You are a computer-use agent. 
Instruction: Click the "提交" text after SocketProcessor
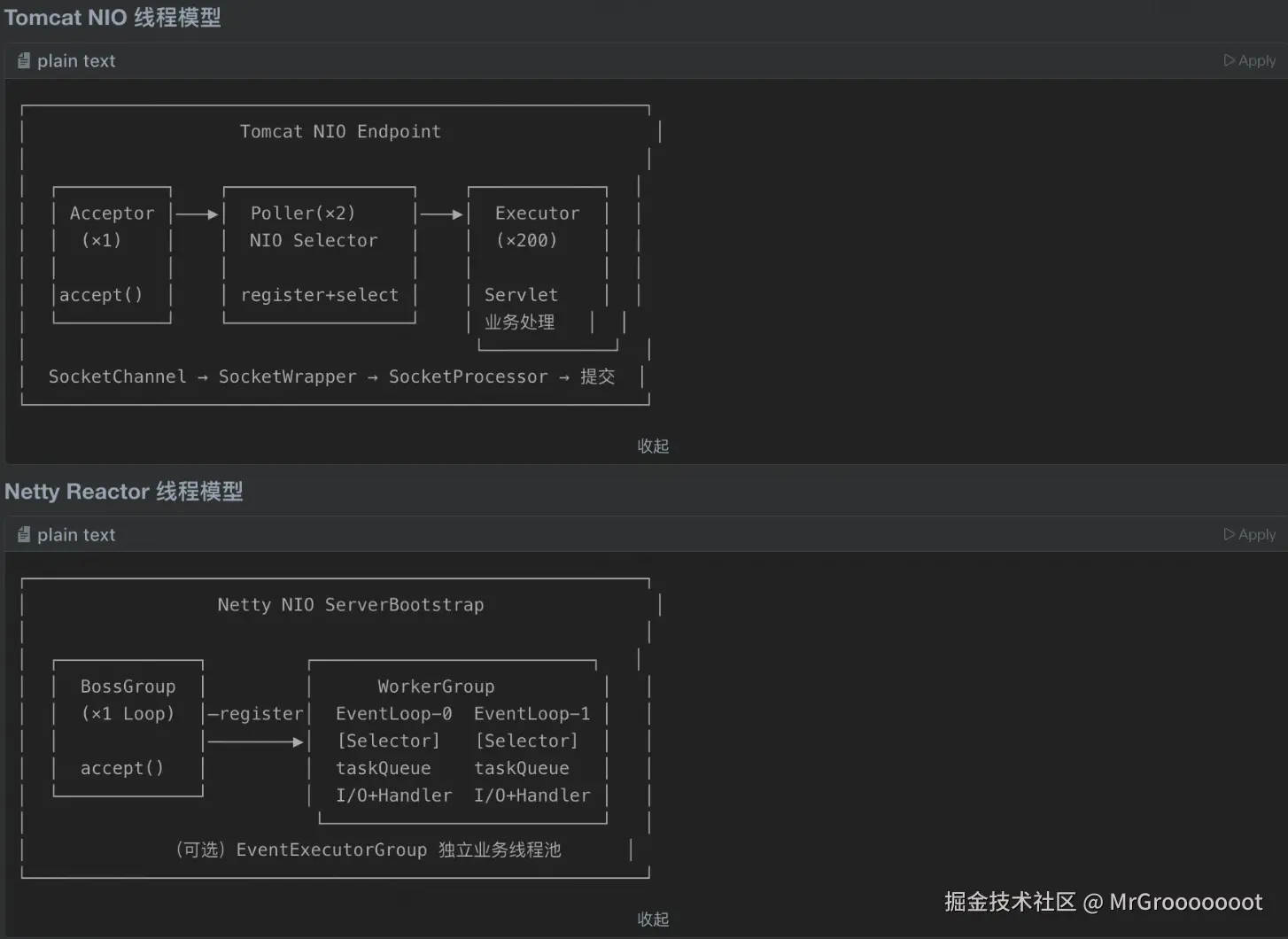point(598,377)
